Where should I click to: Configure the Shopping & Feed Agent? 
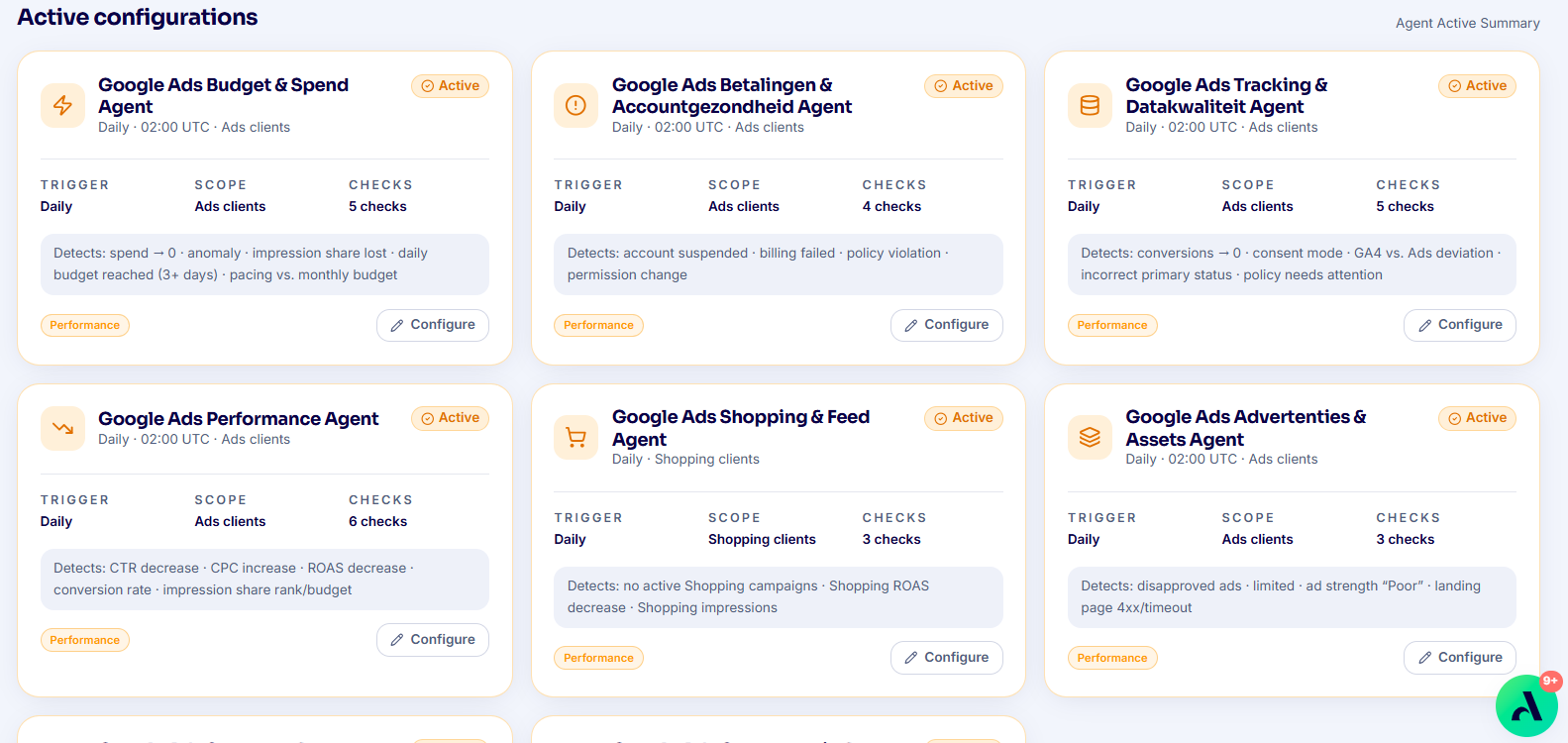pyautogui.click(x=947, y=658)
